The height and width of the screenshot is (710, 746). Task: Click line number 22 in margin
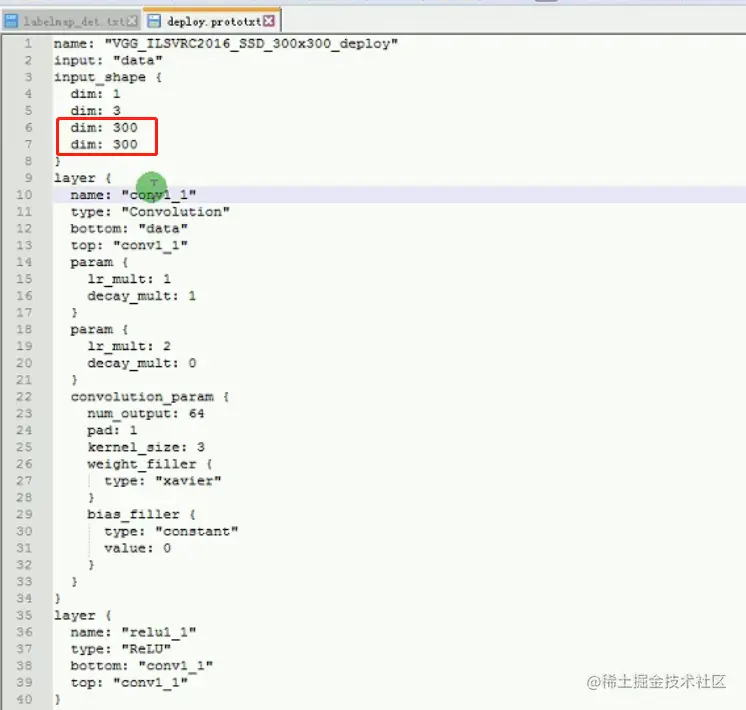point(24,397)
